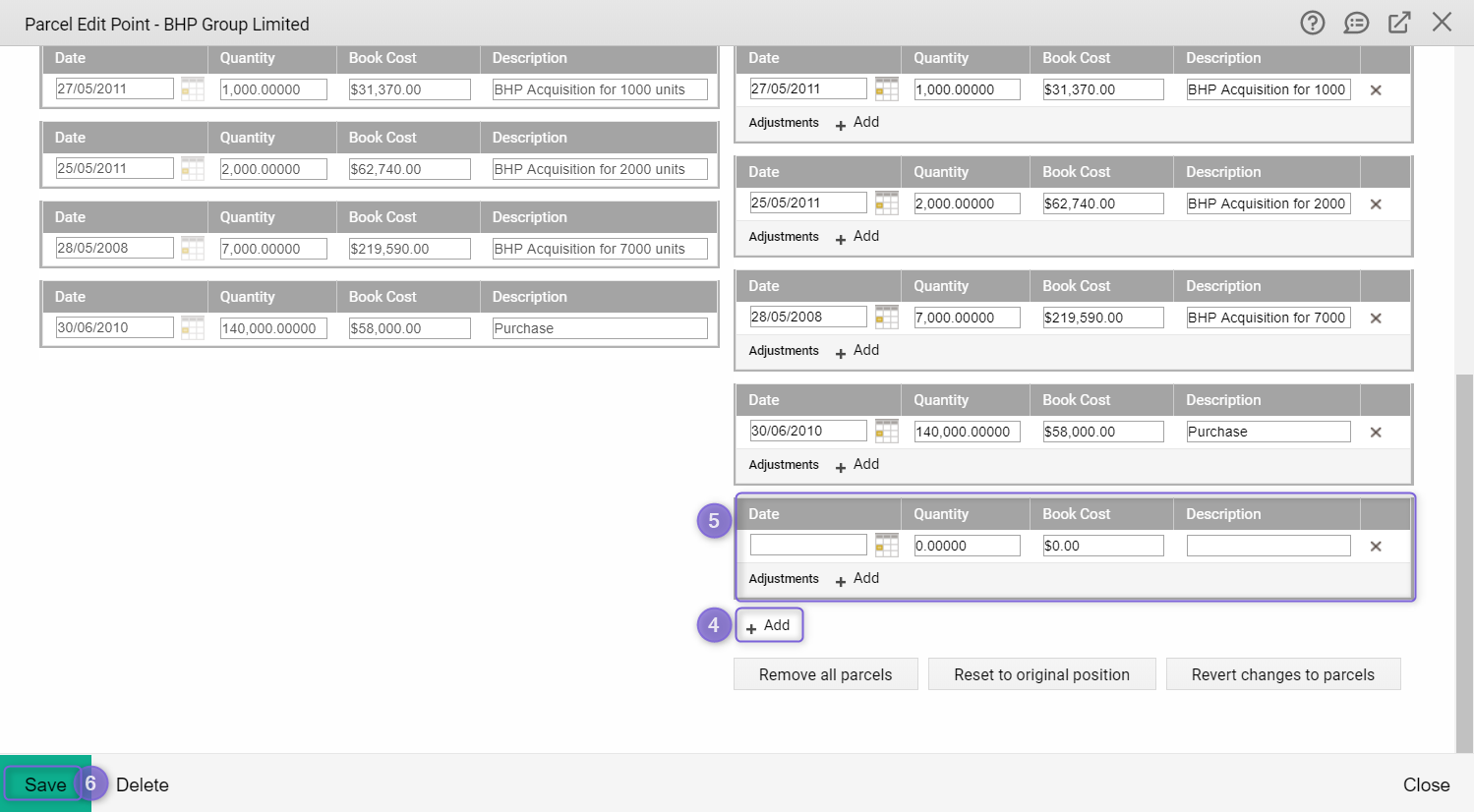The image size is (1474, 812).
Task: Click the Purchase description in left table
Action: click(x=600, y=328)
